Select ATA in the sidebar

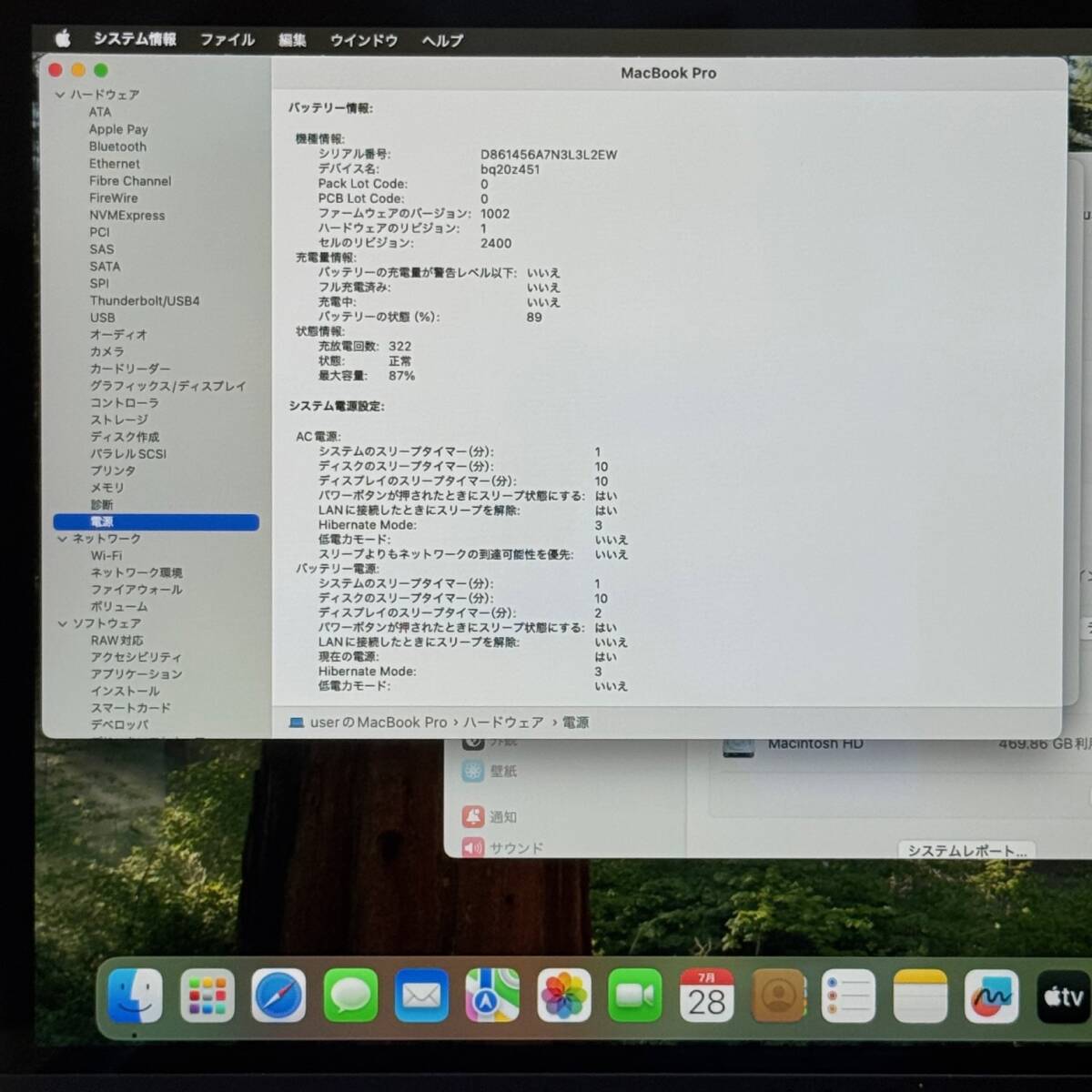tap(100, 112)
